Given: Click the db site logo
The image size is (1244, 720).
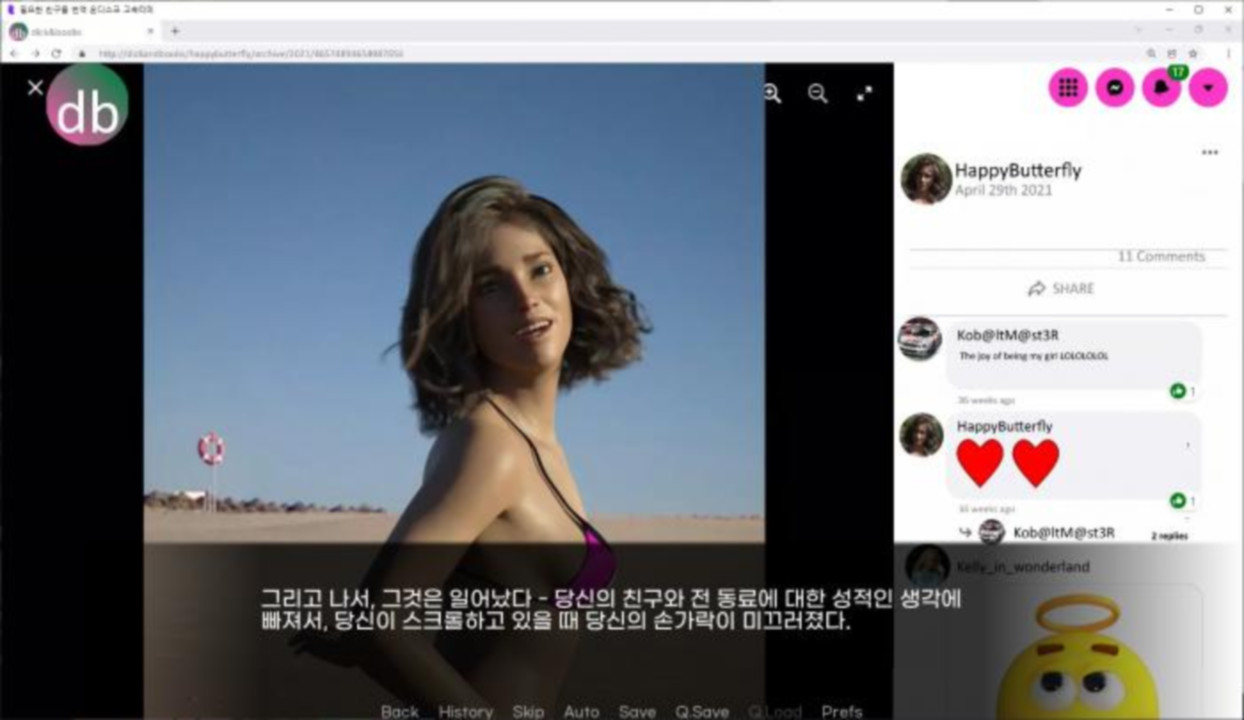Looking at the screenshot, I should [x=87, y=105].
